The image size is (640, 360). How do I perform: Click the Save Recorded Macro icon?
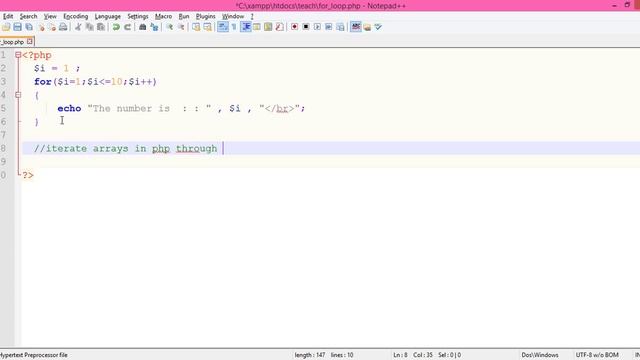[340, 27]
